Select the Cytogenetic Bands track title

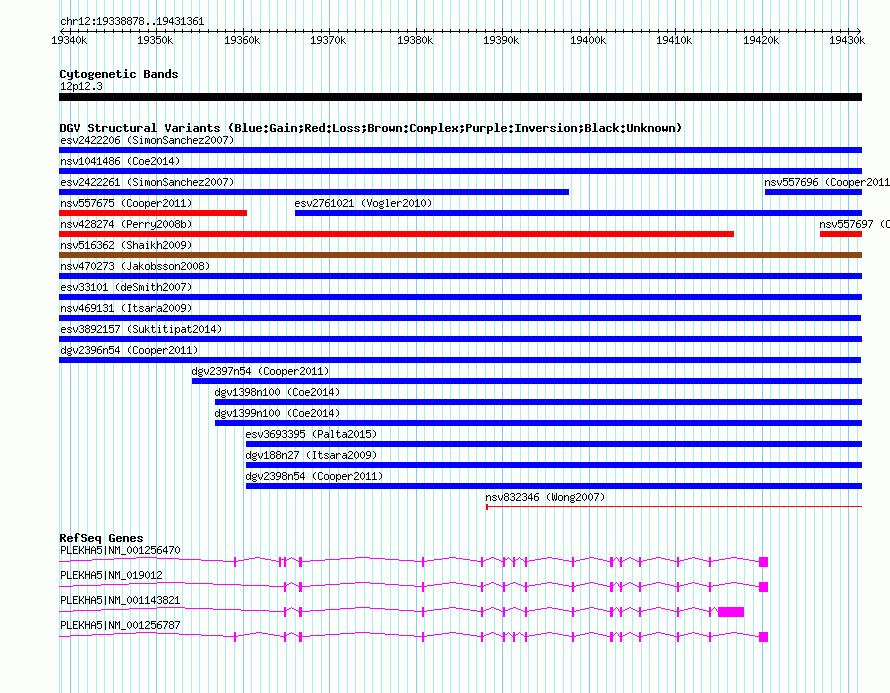pos(119,74)
